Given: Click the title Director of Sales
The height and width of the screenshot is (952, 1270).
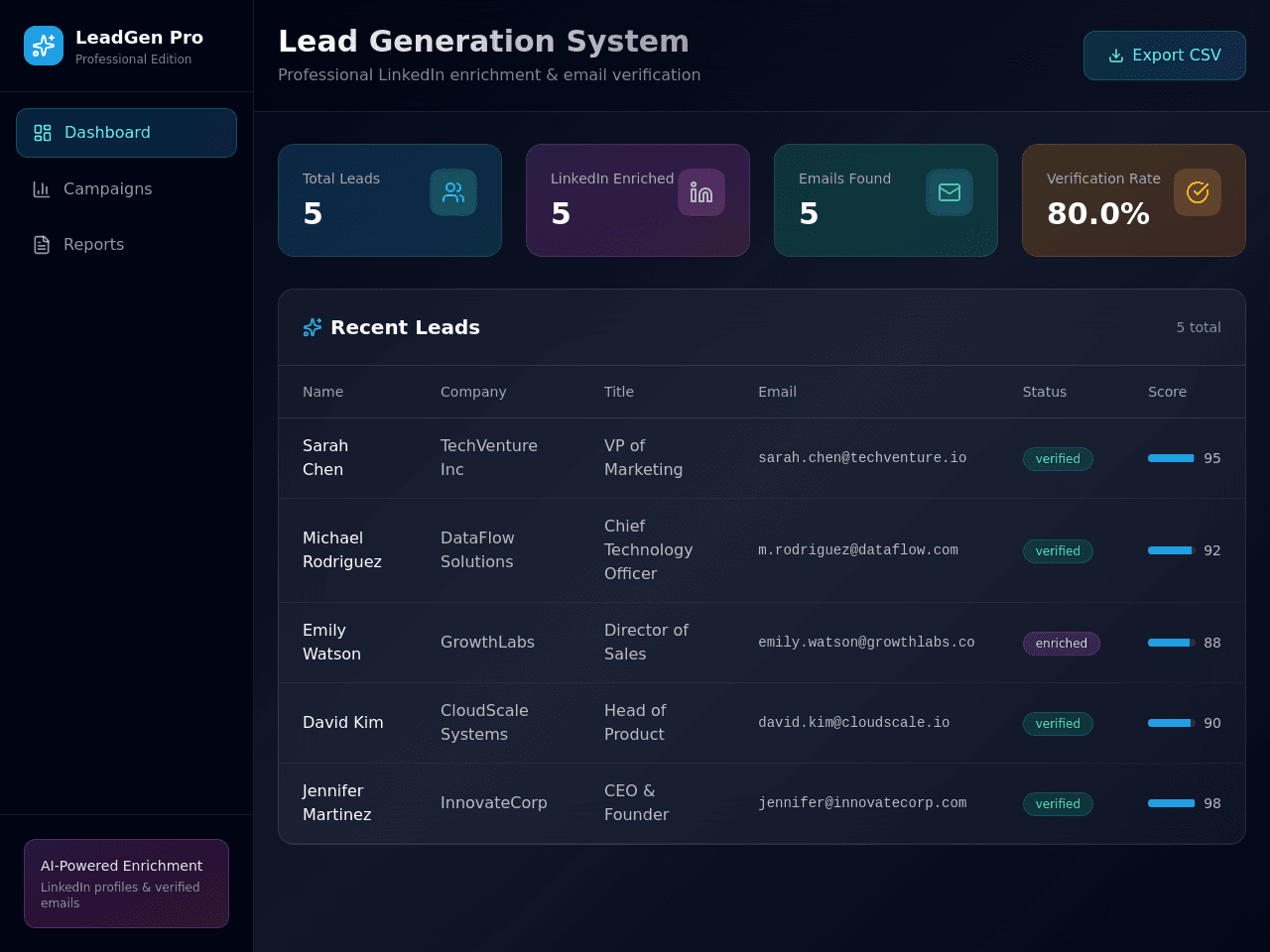Looking at the screenshot, I should 646,643.
